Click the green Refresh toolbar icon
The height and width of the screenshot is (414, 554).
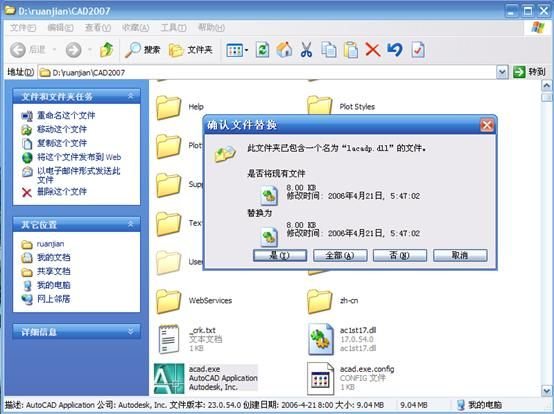pyautogui.click(x=263, y=50)
